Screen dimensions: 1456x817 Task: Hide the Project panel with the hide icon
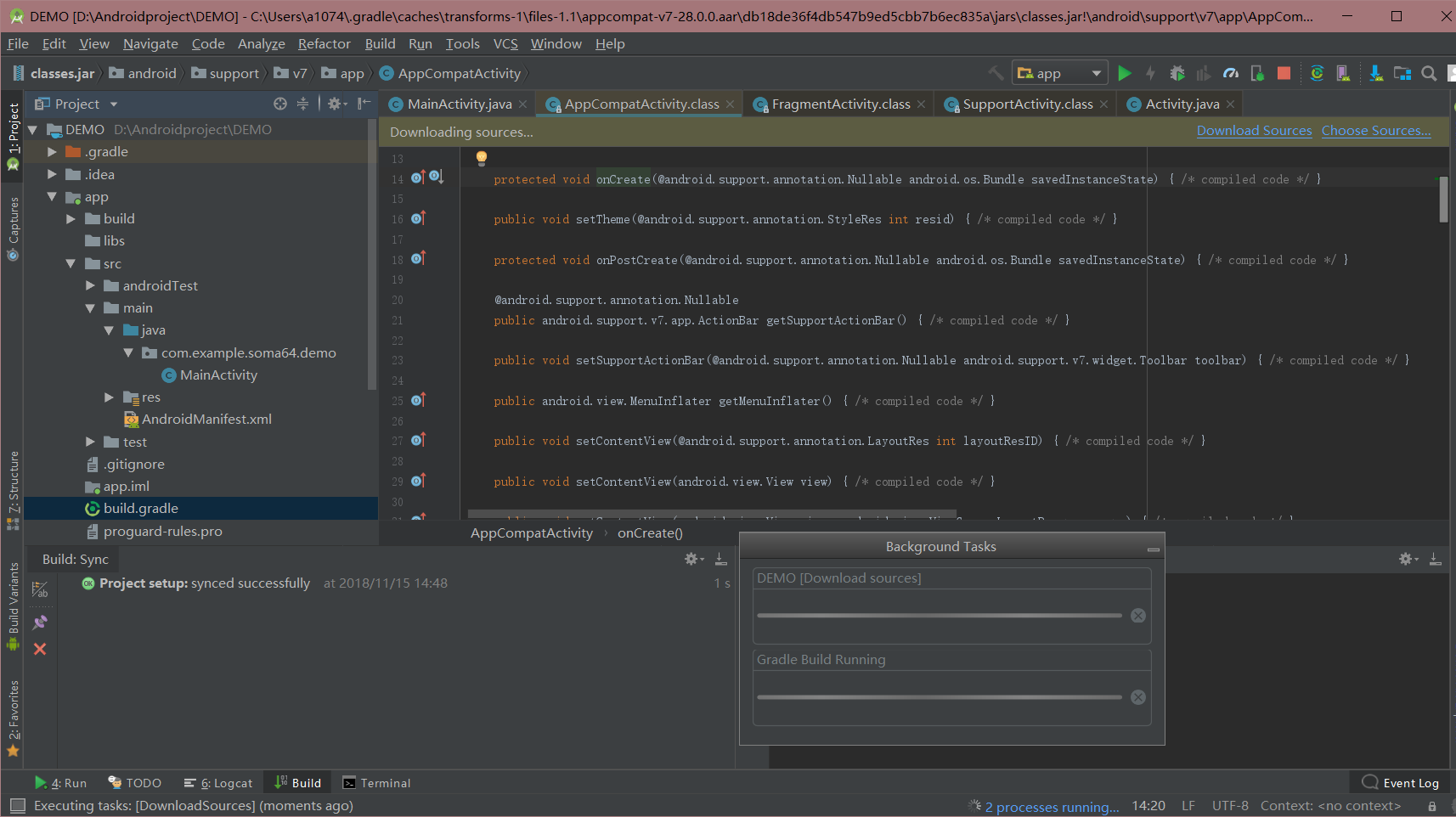364,104
